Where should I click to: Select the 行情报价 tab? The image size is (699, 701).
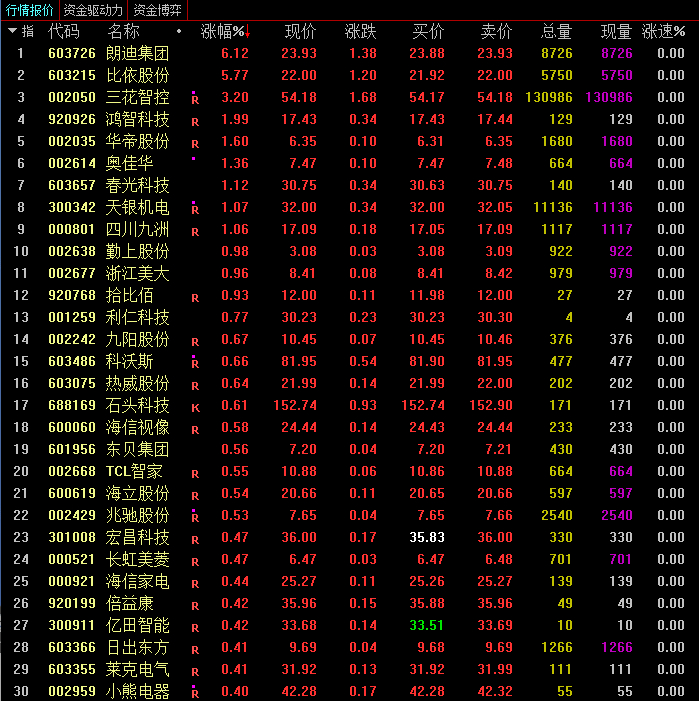click(x=30, y=10)
